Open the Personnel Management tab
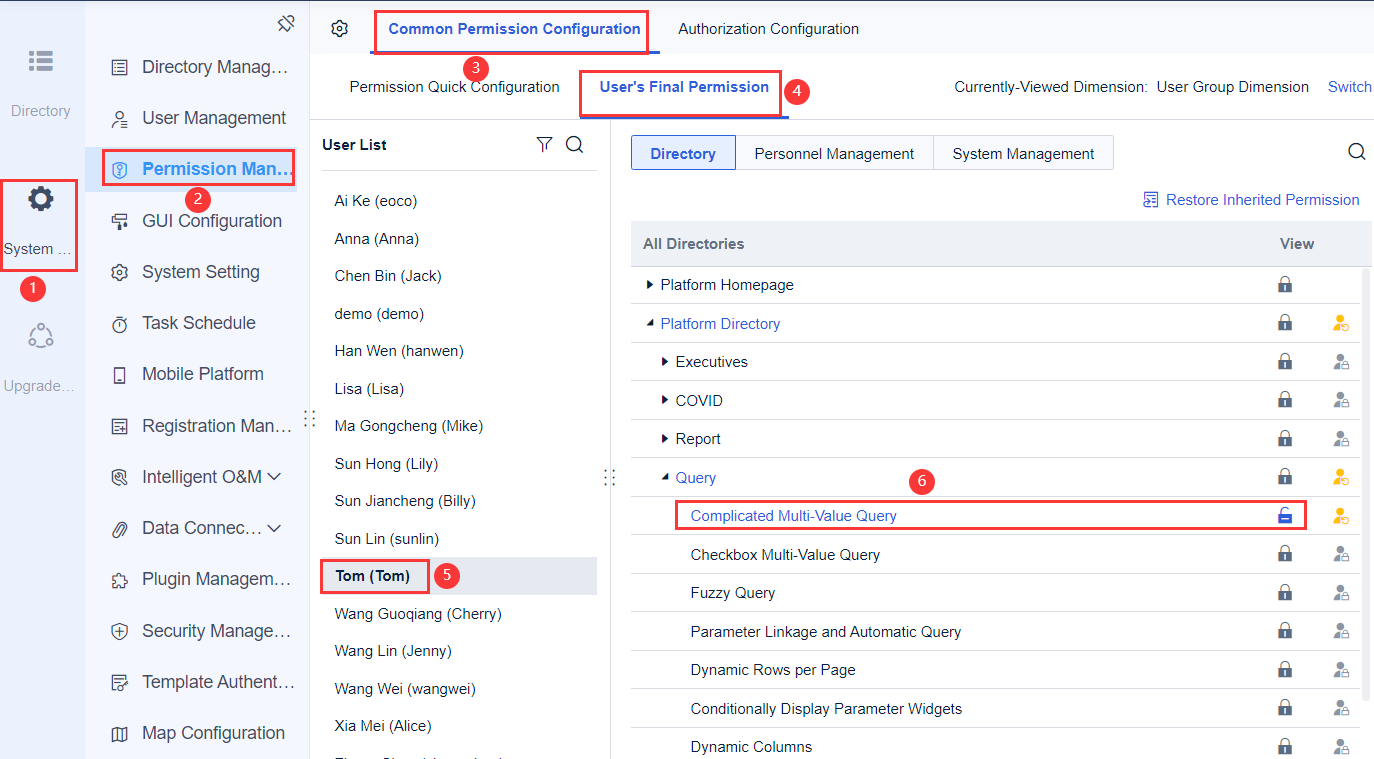1374x759 pixels. point(835,153)
